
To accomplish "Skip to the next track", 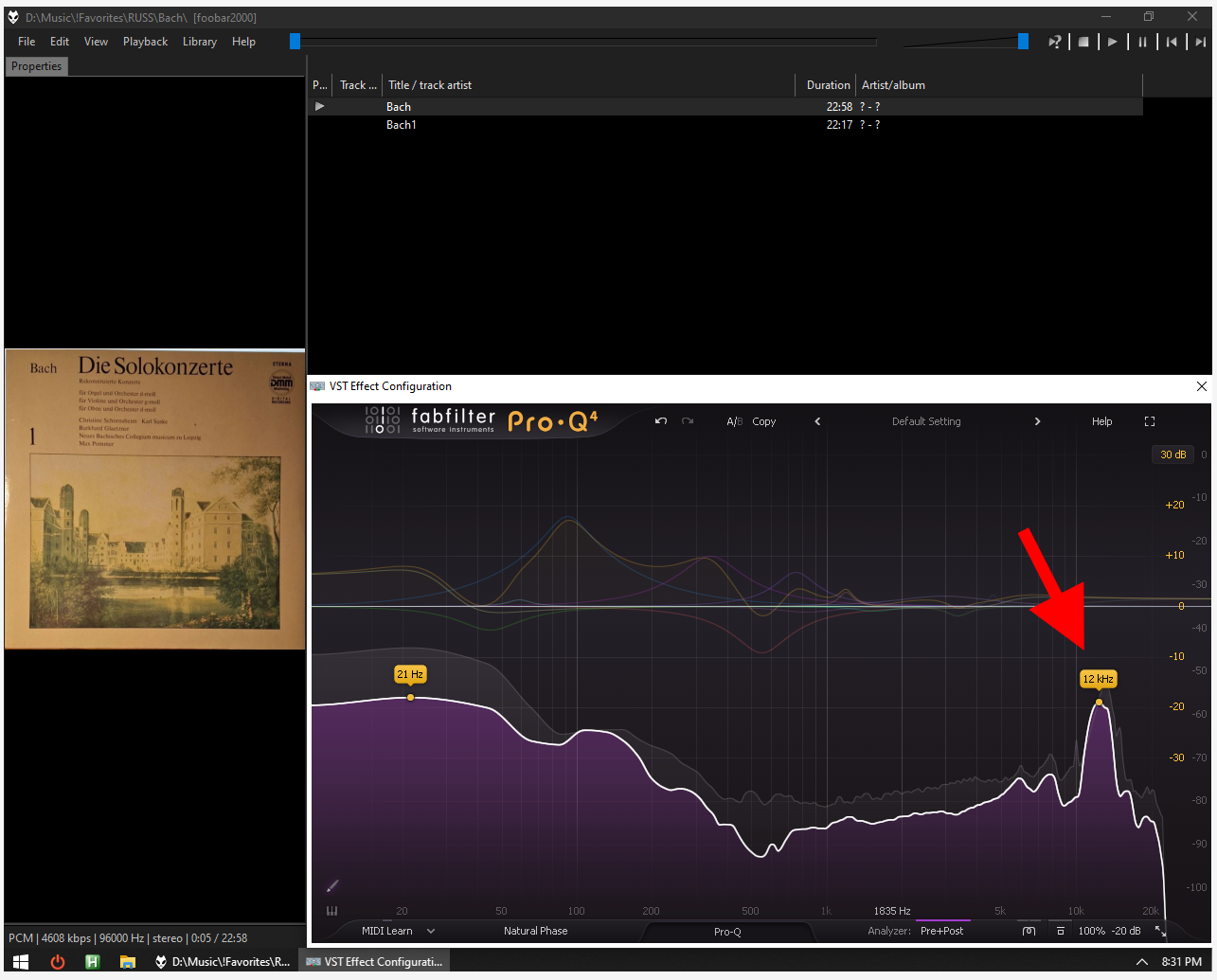I will pyautogui.click(x=1200, y=42).
